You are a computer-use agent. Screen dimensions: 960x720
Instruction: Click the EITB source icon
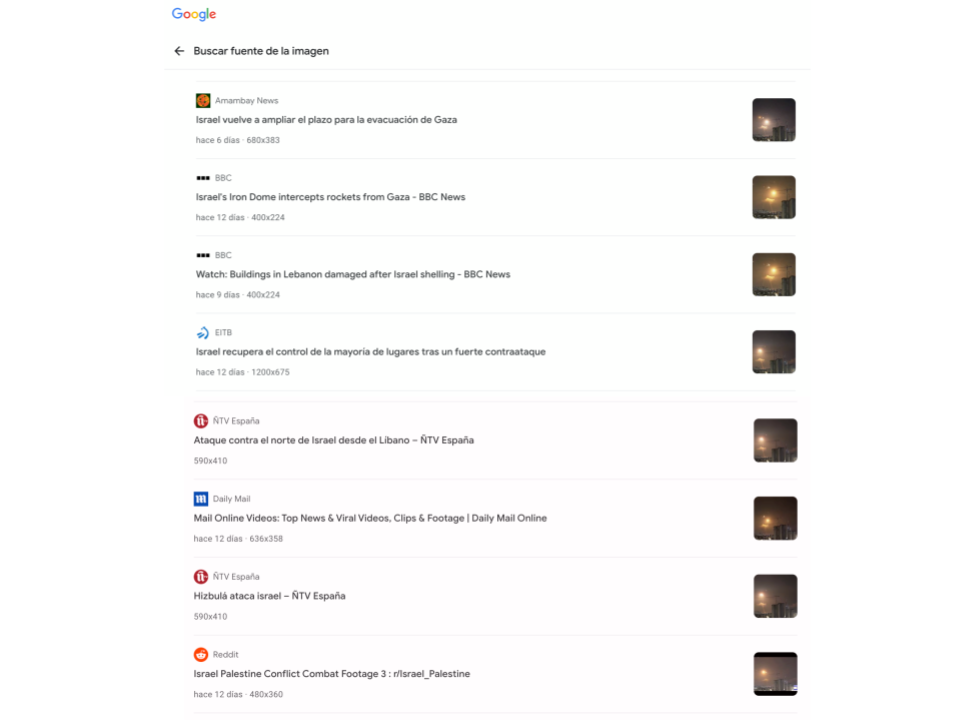point(203,332)
